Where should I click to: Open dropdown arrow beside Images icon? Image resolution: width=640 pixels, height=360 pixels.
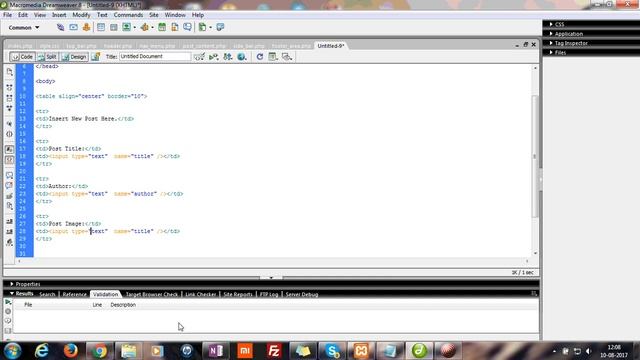tap(135, 28)
